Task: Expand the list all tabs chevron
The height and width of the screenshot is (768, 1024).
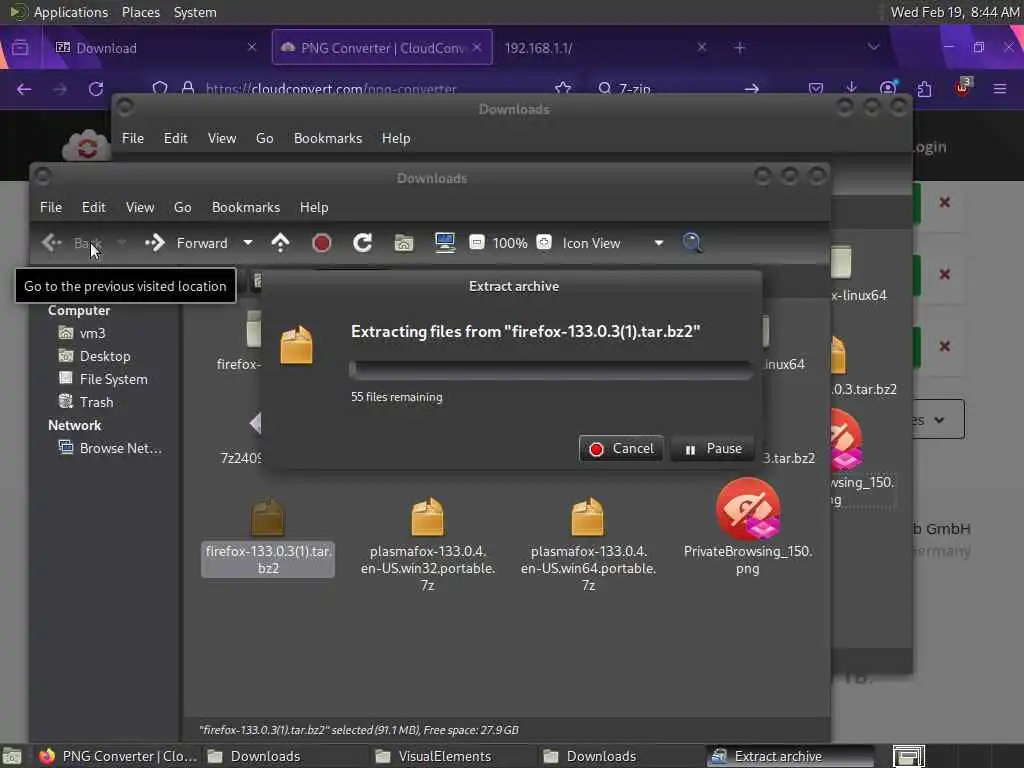Action: pyautogui.click(x=873, y=47)
